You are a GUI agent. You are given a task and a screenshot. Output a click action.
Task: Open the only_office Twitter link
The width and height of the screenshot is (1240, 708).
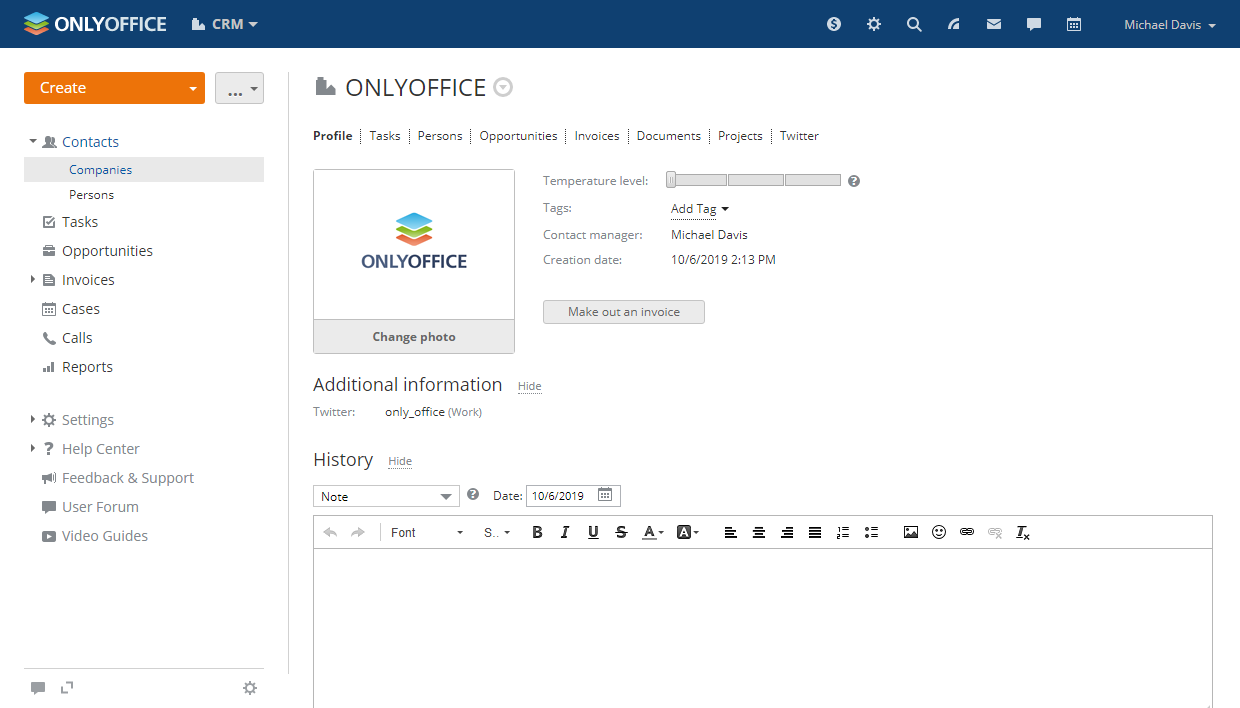tap(415, 412)
